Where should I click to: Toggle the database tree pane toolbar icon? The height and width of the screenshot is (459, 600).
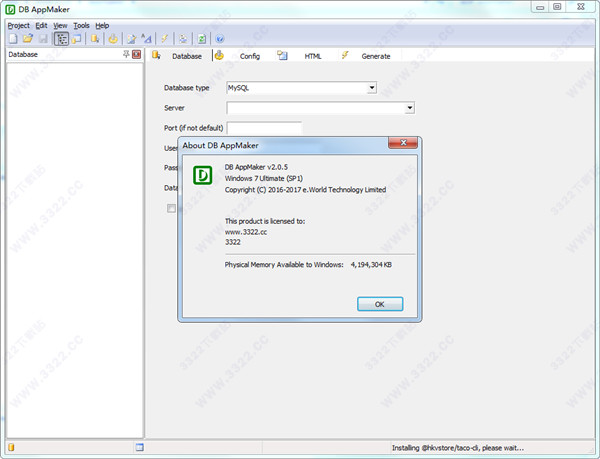61,39
